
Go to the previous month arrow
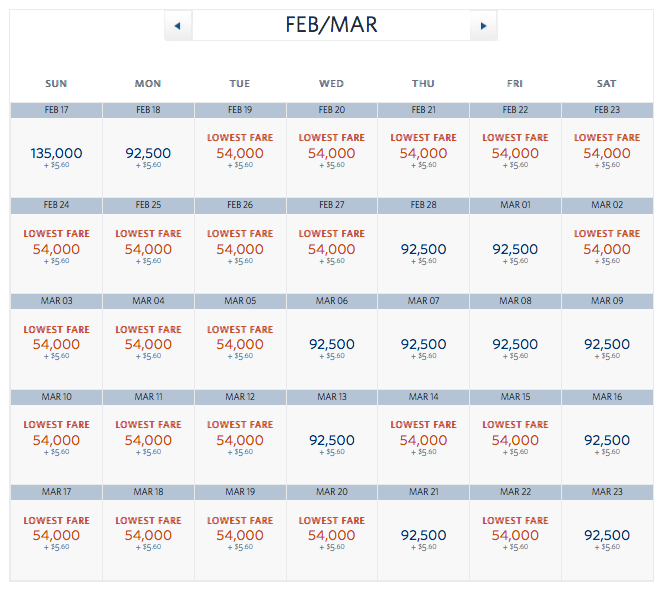click(178, 26)
